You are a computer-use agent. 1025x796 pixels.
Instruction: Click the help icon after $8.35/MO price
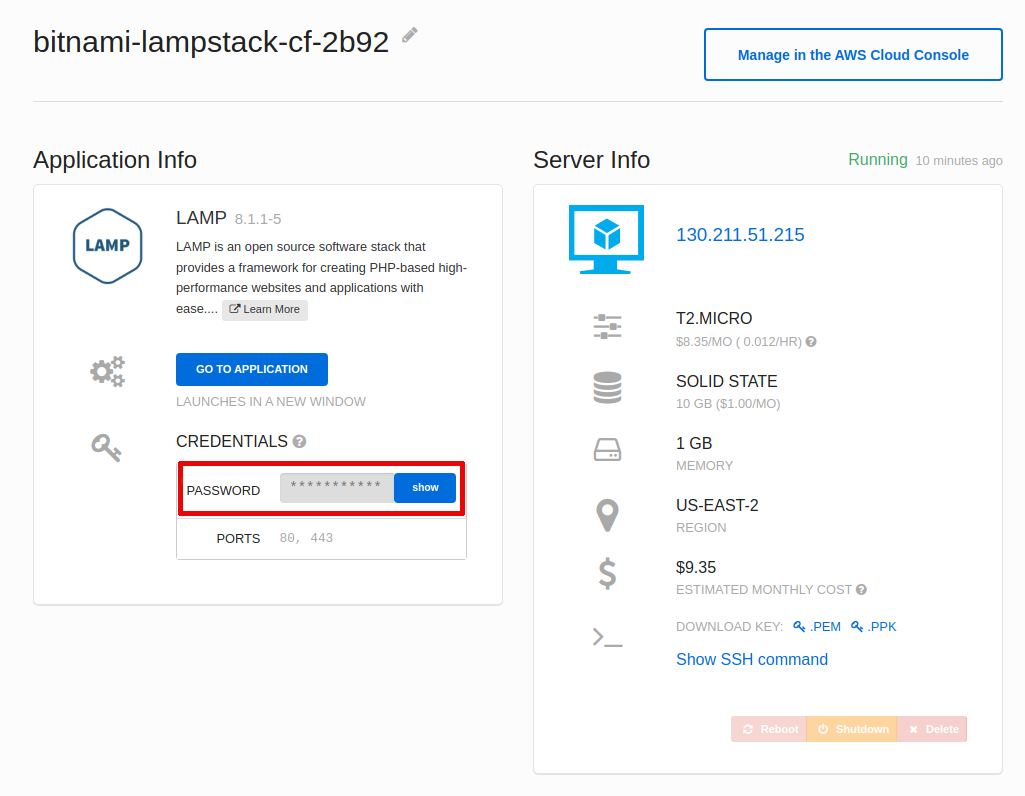811,342
